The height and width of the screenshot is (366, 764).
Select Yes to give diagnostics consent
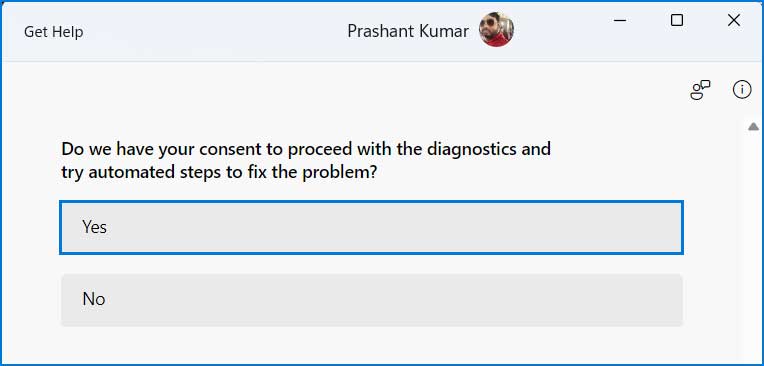pos(371,228)
